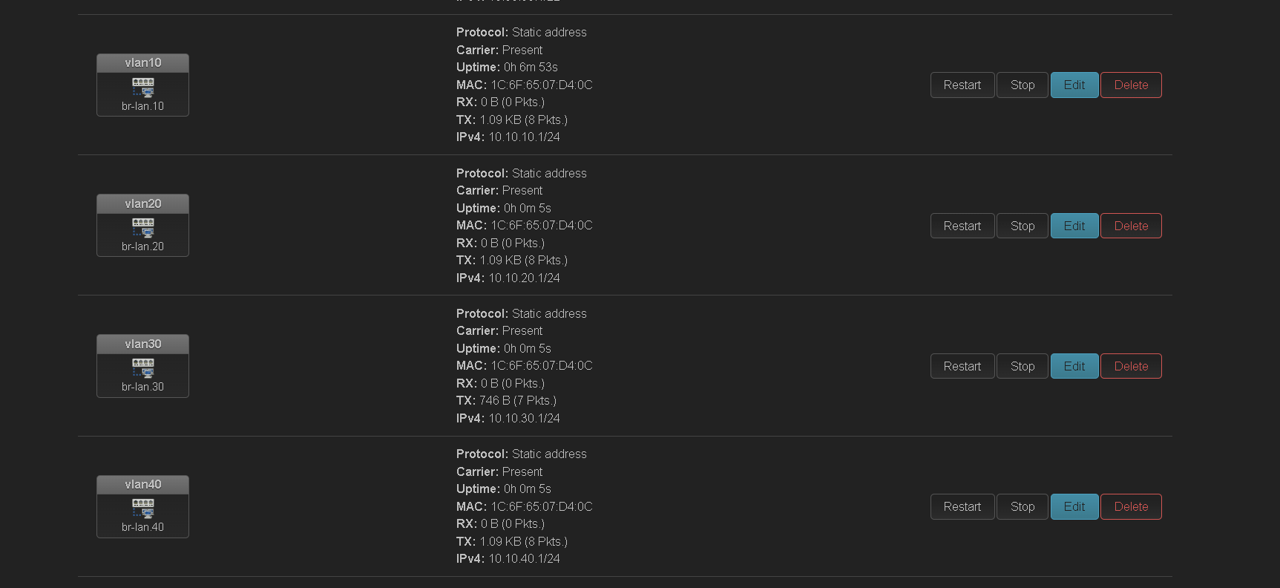The image size is (1280, 588).
Task: Restart the vlan20 interface
Action: [x=962, y=226]
